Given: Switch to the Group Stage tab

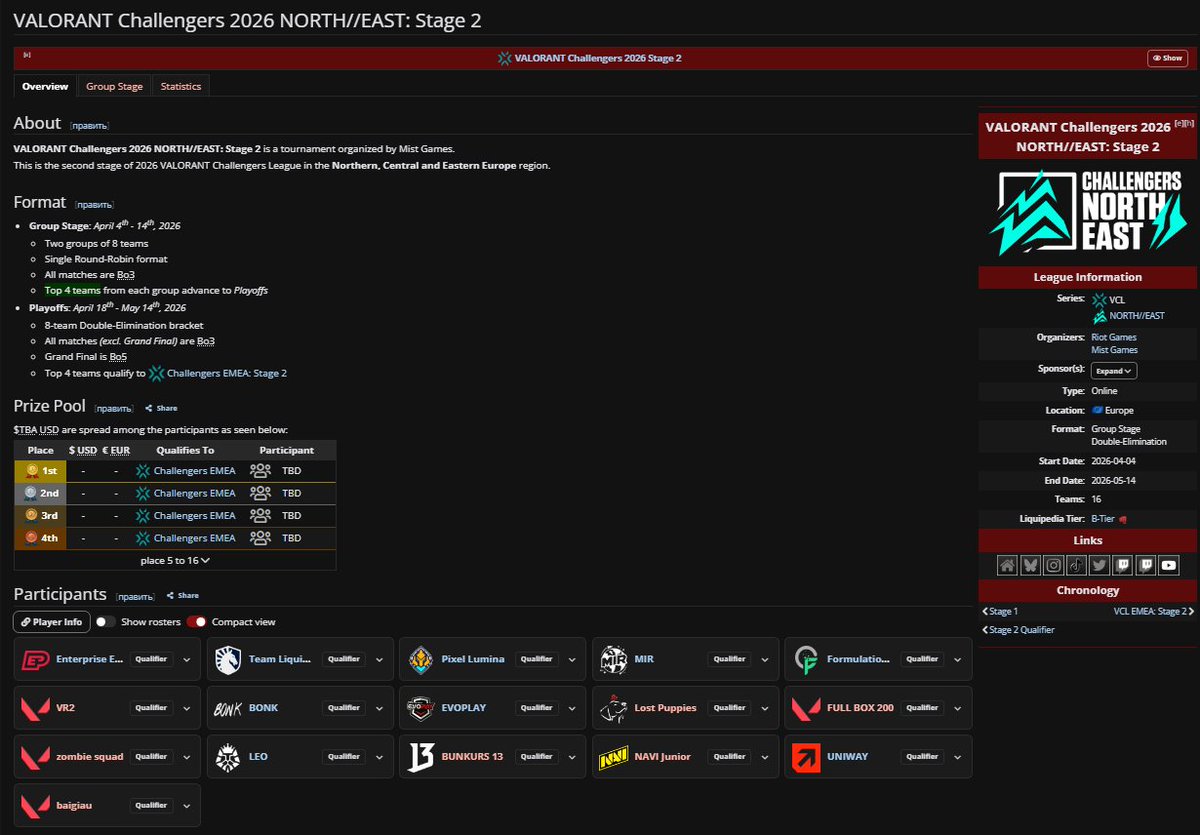Looking at the screenshot, I should coord(114,86).
